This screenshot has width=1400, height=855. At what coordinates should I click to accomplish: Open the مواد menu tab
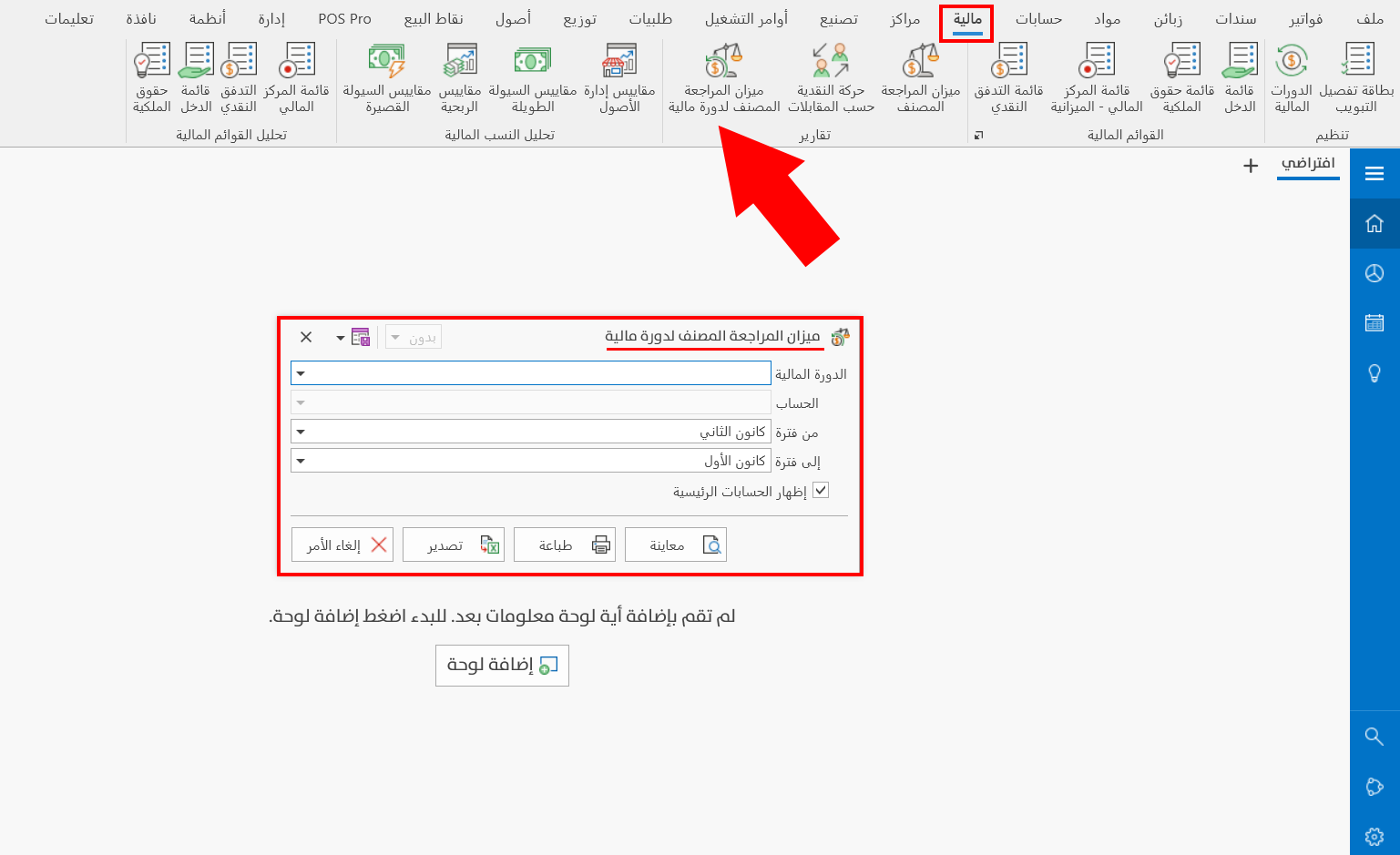(1108, 19)
